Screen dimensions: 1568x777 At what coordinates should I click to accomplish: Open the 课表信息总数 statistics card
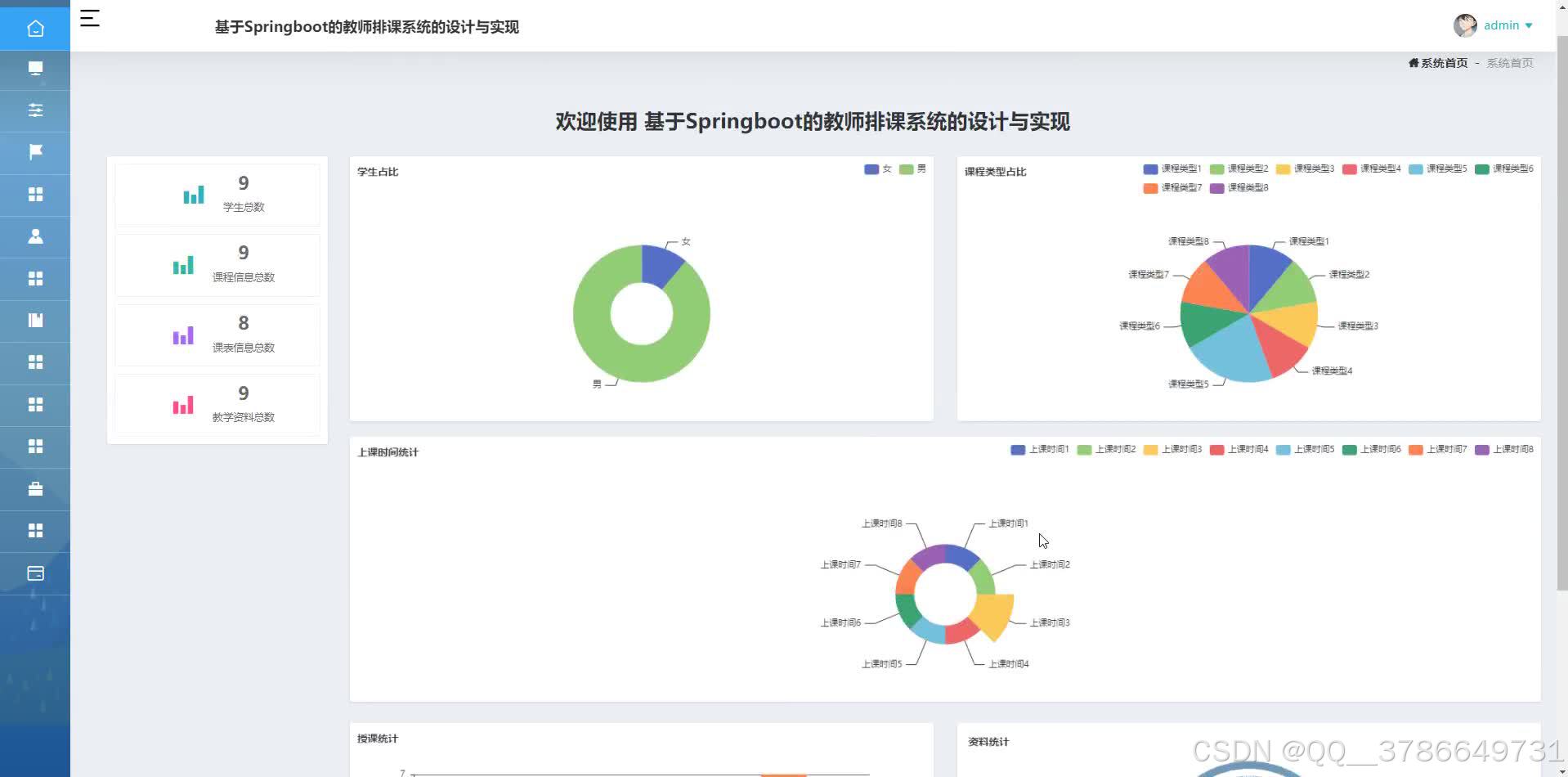pos(217,335)
